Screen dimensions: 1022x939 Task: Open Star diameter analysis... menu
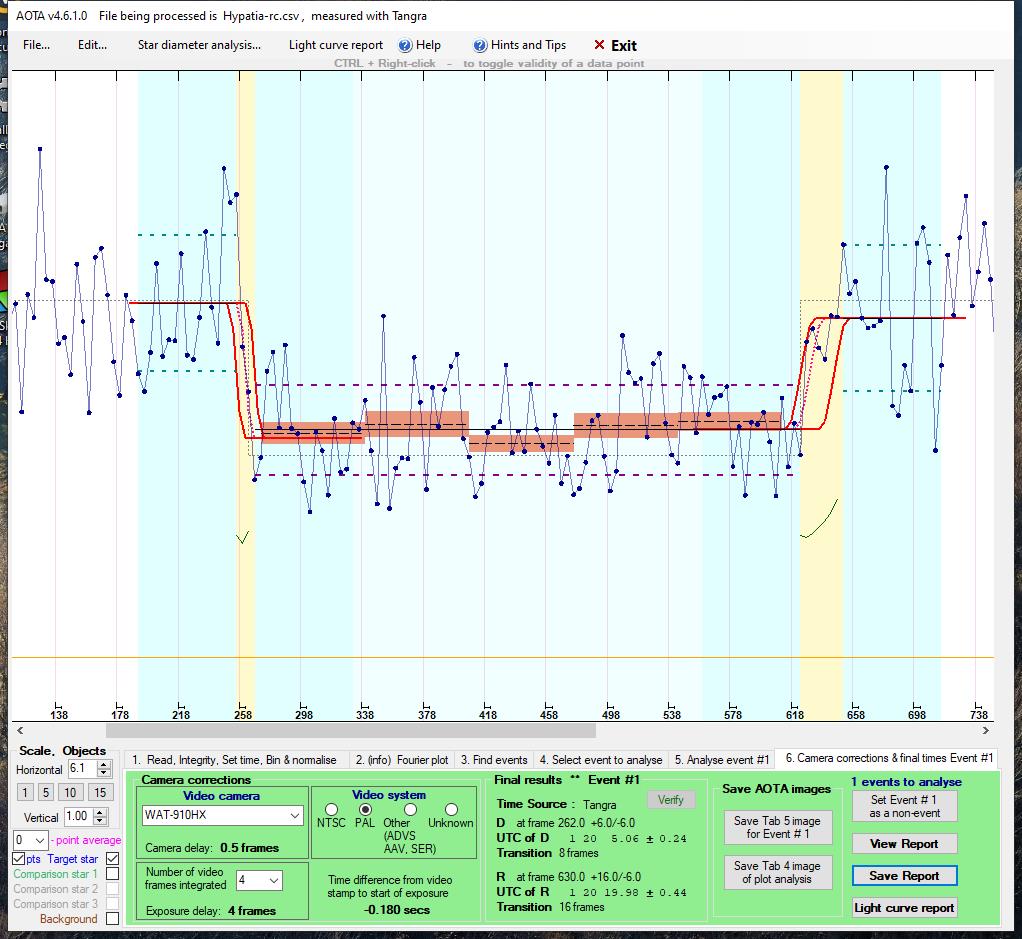(x=199, y=45)
